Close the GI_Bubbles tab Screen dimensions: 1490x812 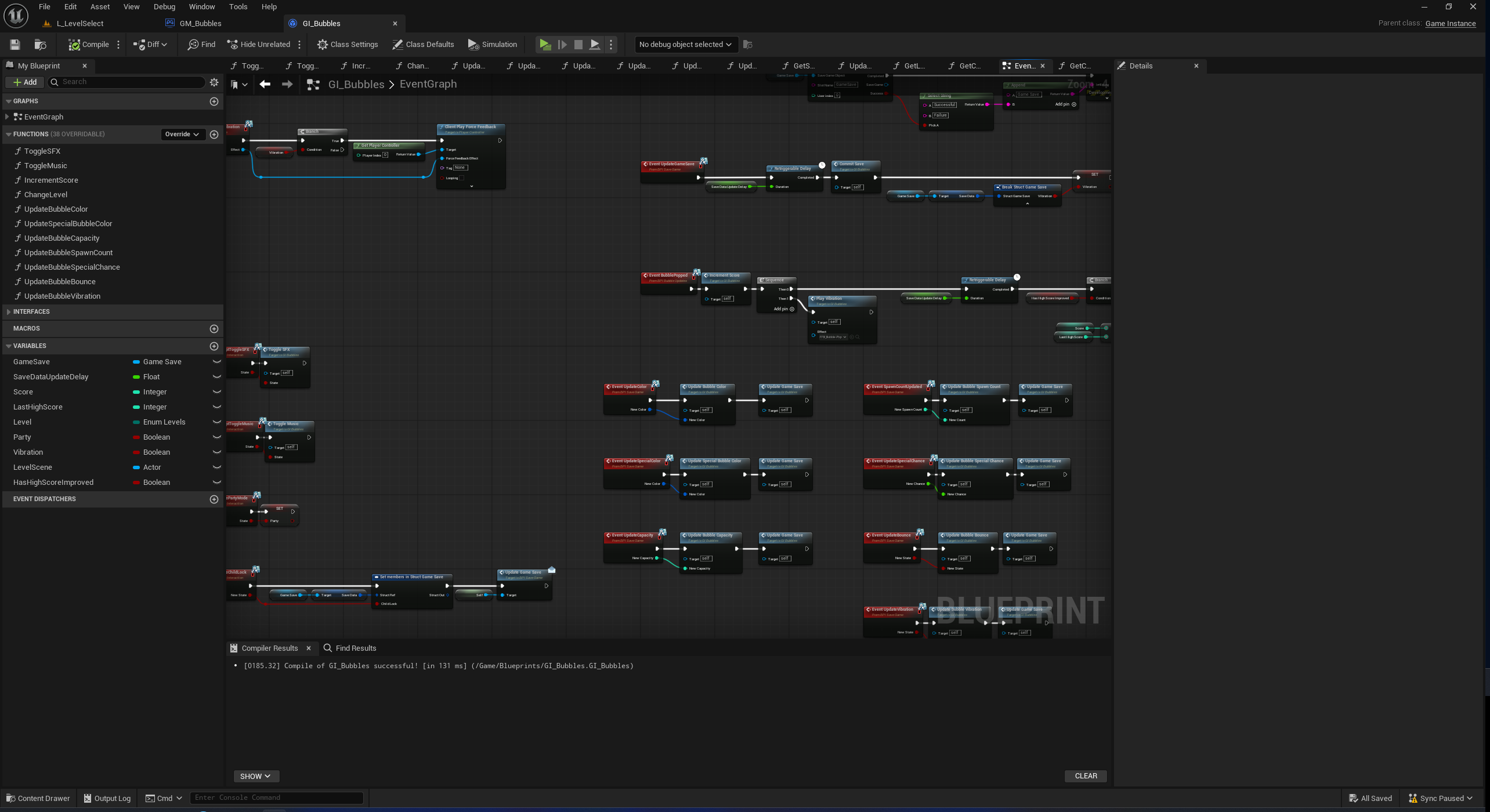coord(395,24)
